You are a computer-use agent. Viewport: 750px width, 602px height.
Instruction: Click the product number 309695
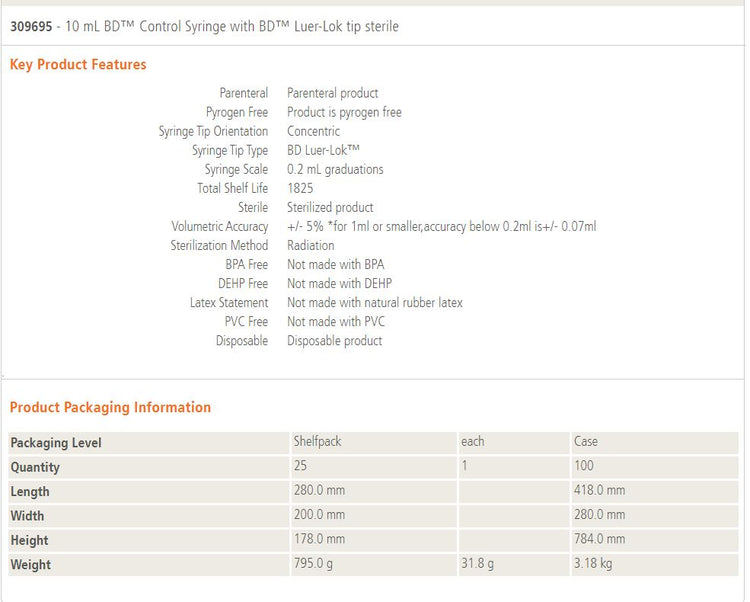[31, 26]
